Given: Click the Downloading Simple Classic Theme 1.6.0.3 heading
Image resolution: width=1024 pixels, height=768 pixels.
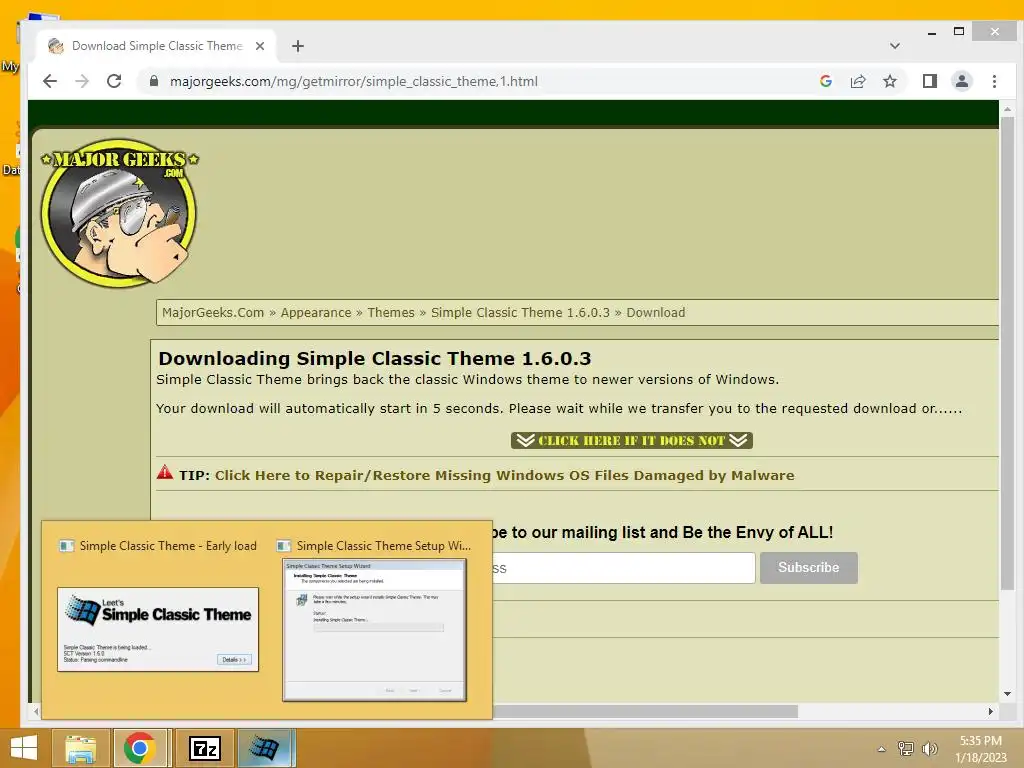Looking at the screenshot, I should point(375,359).
